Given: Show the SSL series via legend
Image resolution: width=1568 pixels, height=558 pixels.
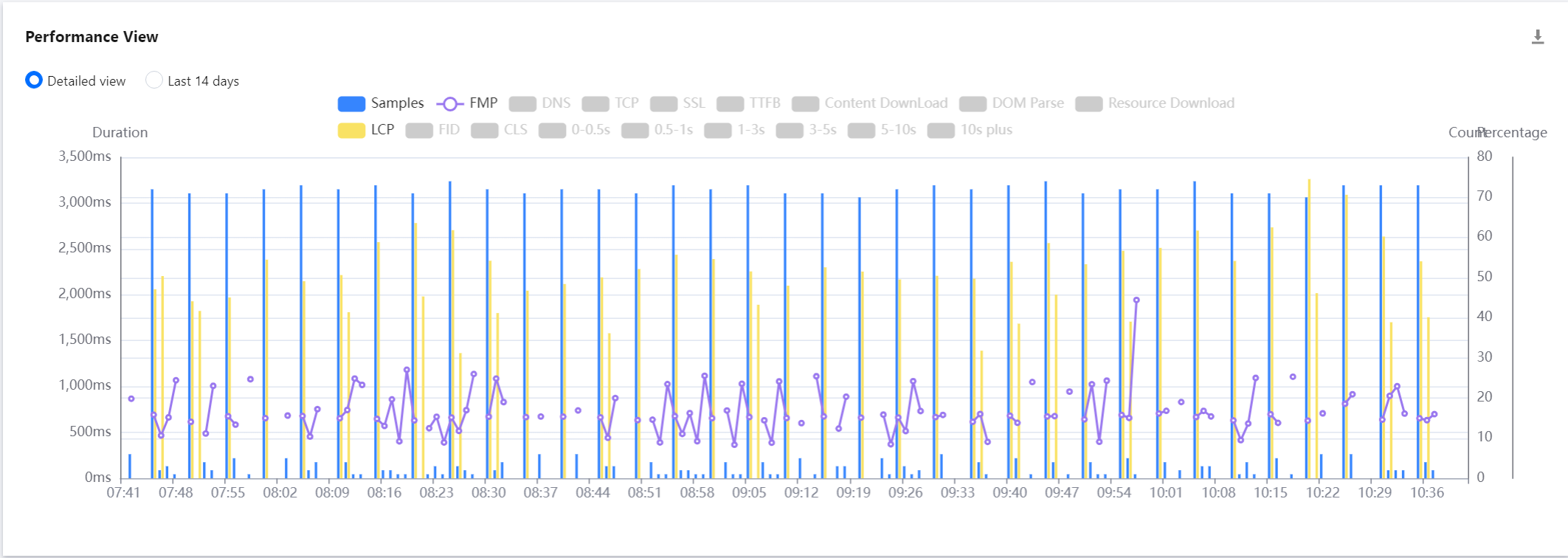Looking at the screenshot, I should [x=677, y=103].
